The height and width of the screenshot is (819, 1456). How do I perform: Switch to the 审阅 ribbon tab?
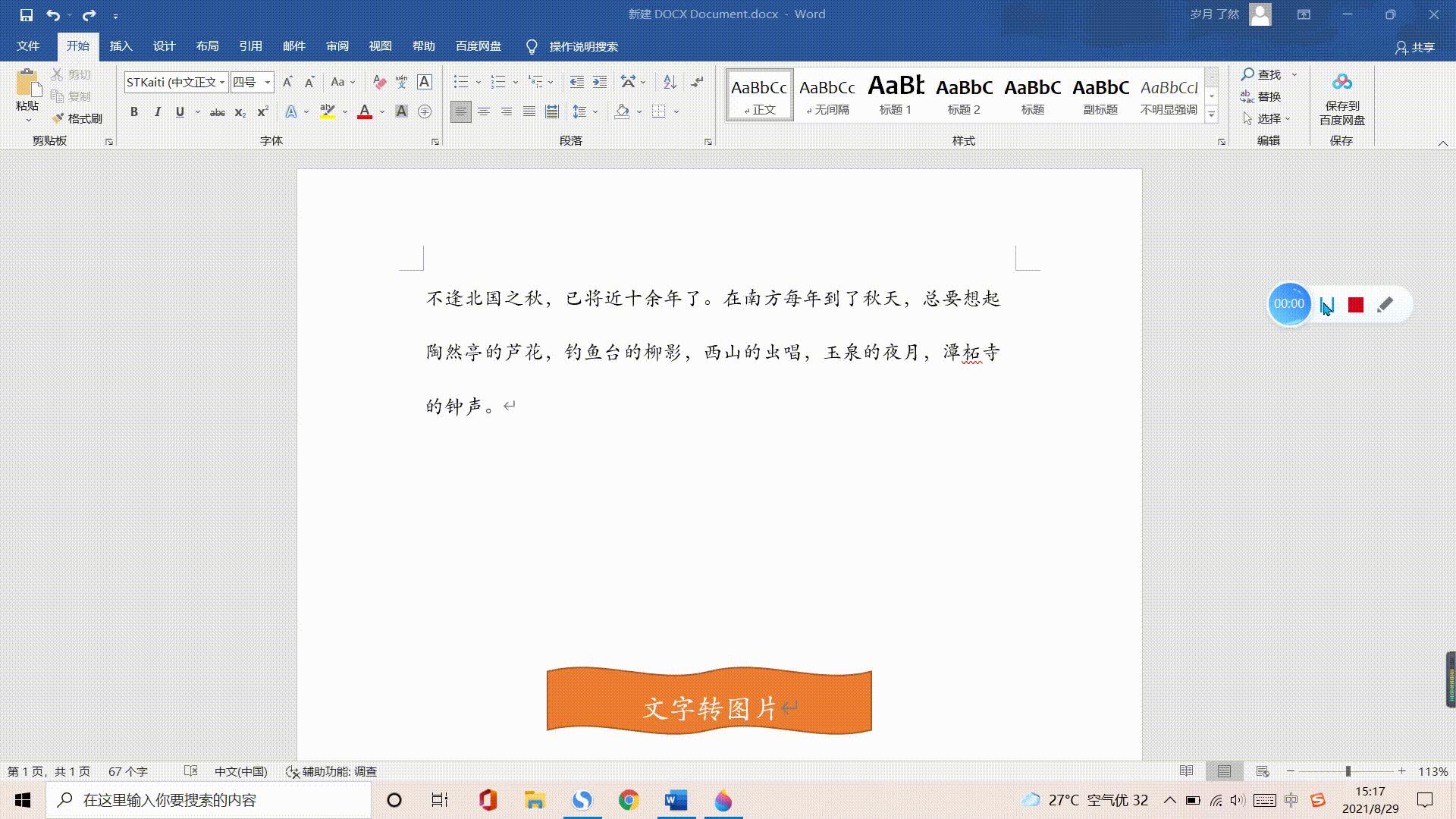point(337,46)
